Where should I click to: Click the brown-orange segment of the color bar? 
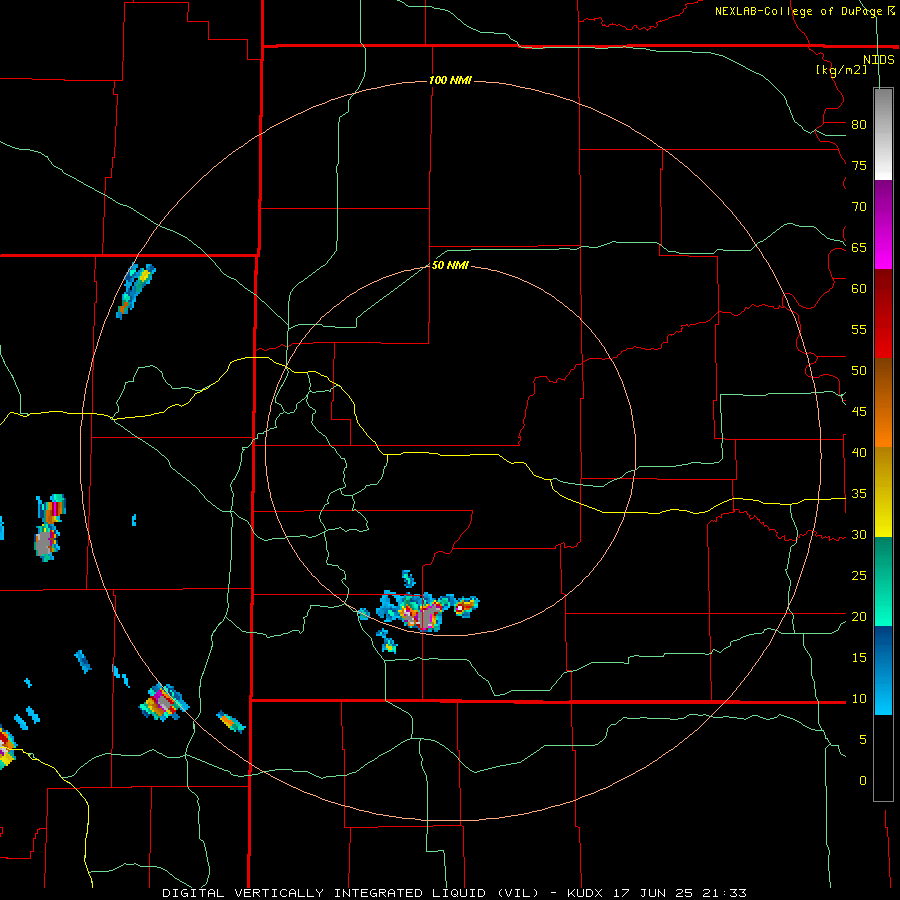pyautogui.click(x=883, y=403)
